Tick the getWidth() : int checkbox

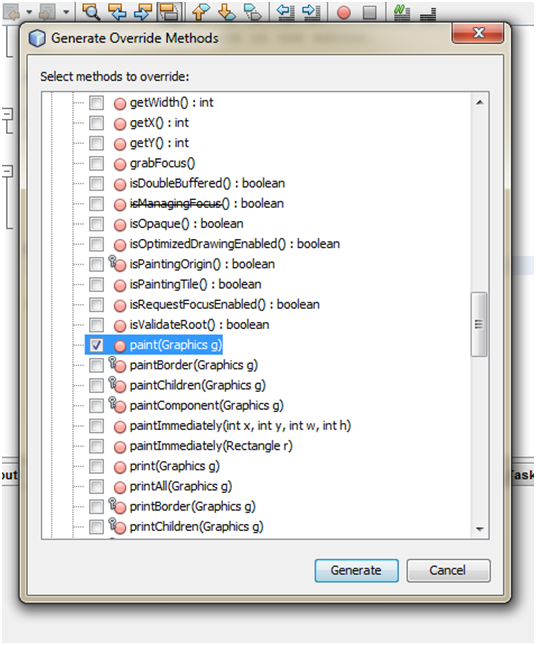click(x=96, y=102)
